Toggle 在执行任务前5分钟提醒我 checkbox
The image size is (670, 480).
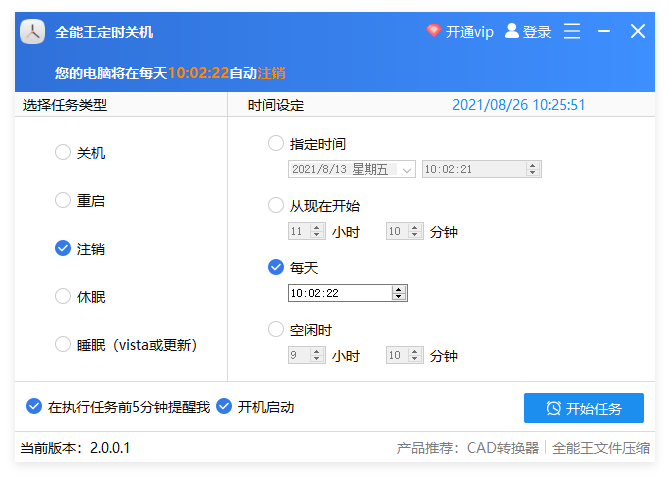coord(34,407)
